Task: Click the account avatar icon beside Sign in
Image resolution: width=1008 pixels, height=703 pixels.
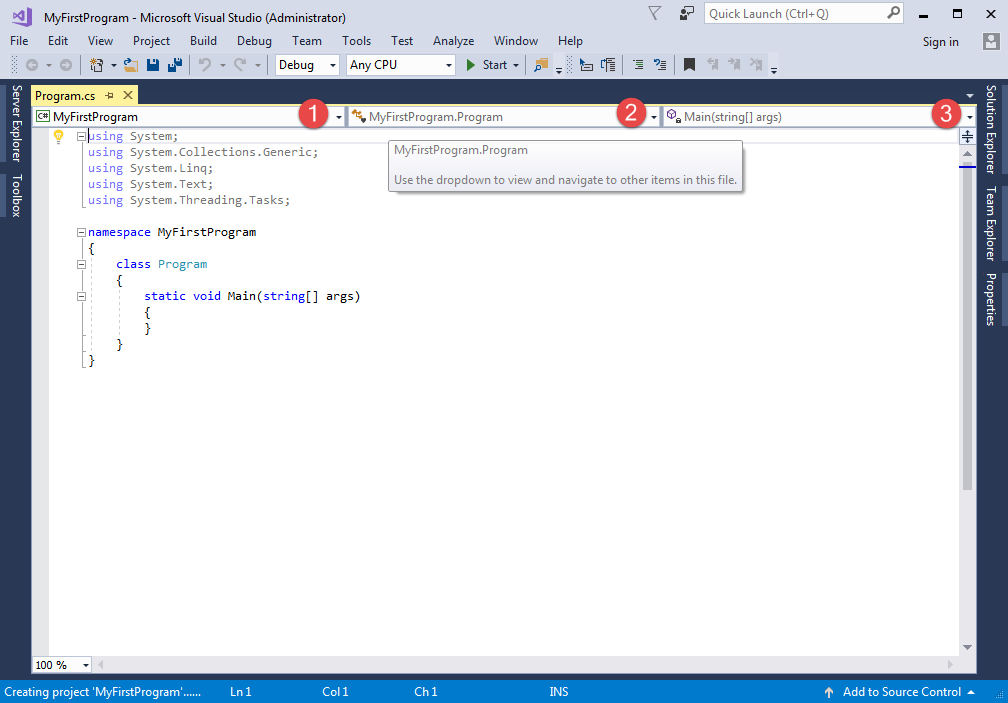Action: click(x=991, y=42)
